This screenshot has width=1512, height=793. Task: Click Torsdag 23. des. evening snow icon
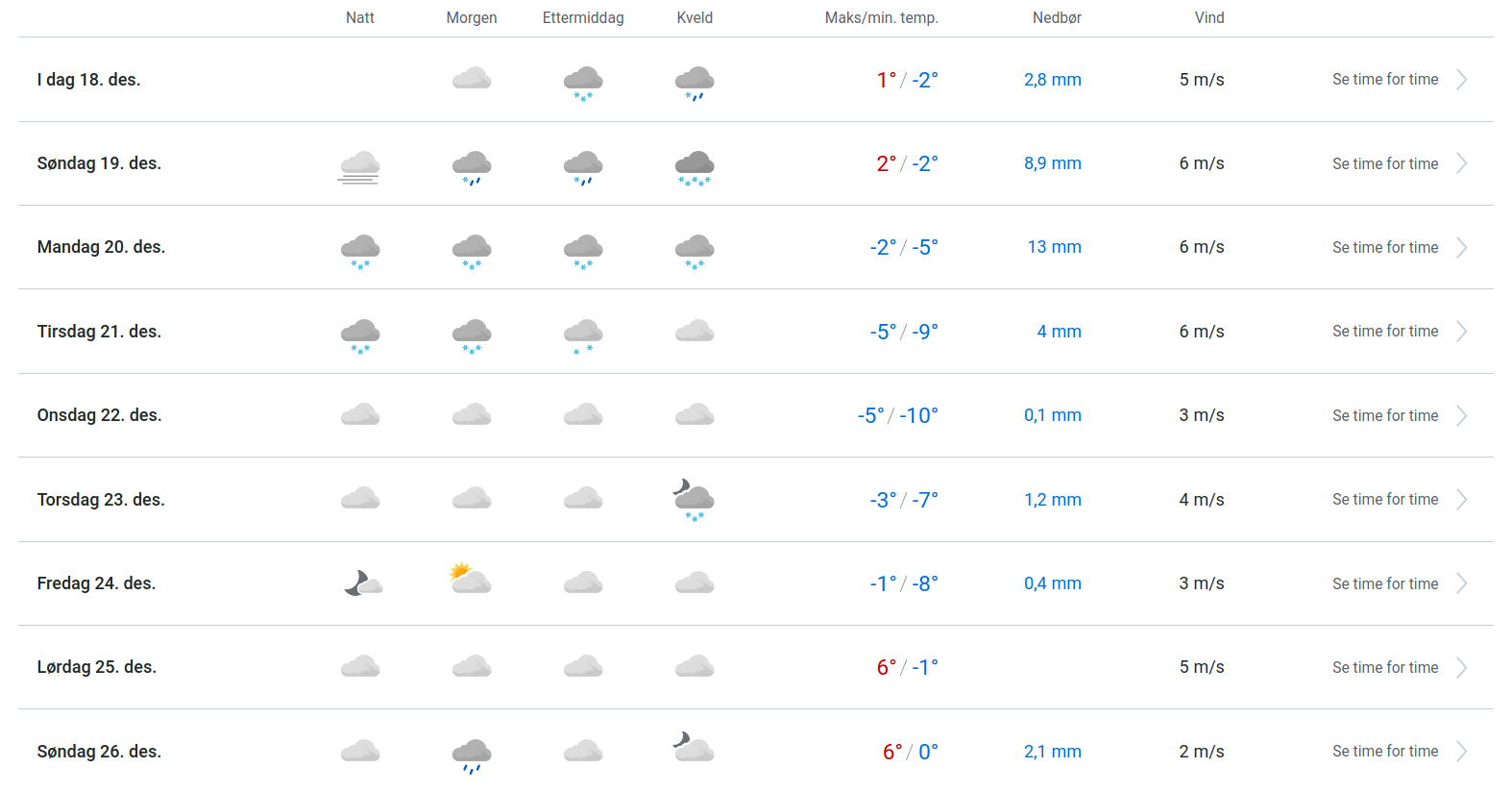[694, 502]
